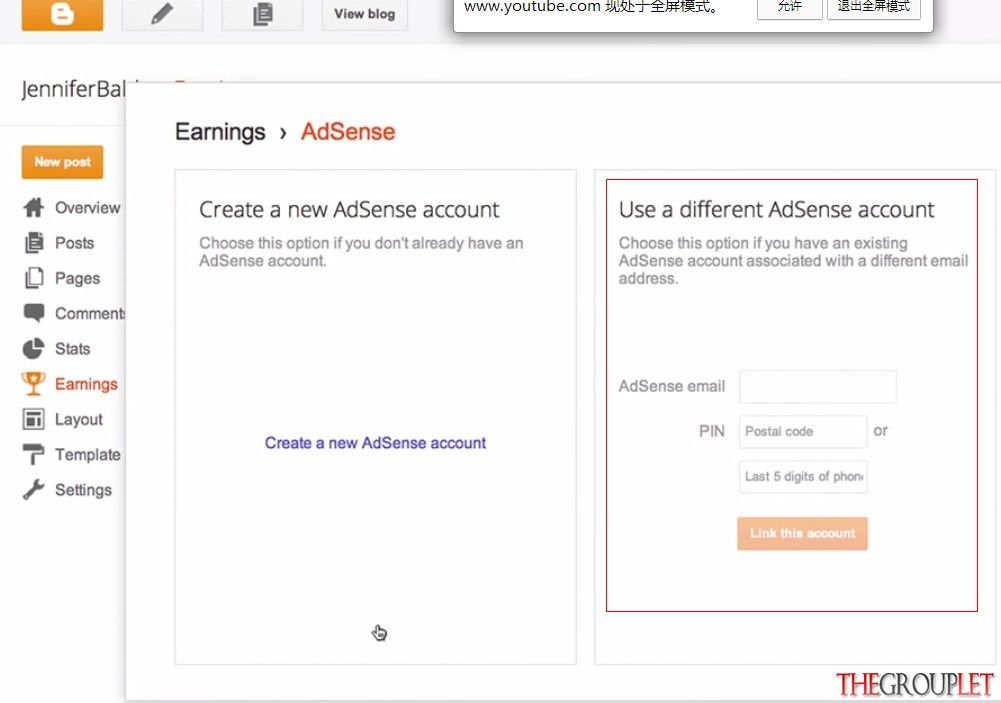Click the Overview house icon

(34, 208)
